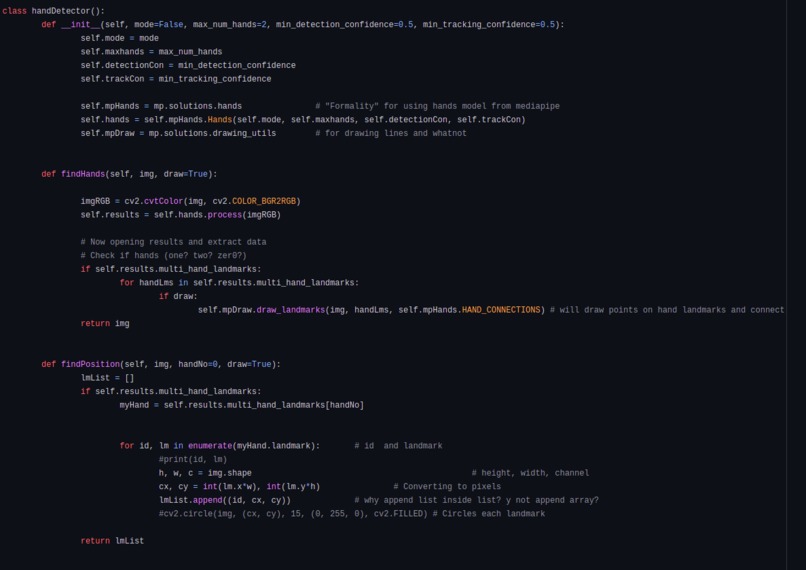
Task: Click 'myHand = self.results.multi_hand_landmarks[handNo]' line
Action: coord(242,405)
